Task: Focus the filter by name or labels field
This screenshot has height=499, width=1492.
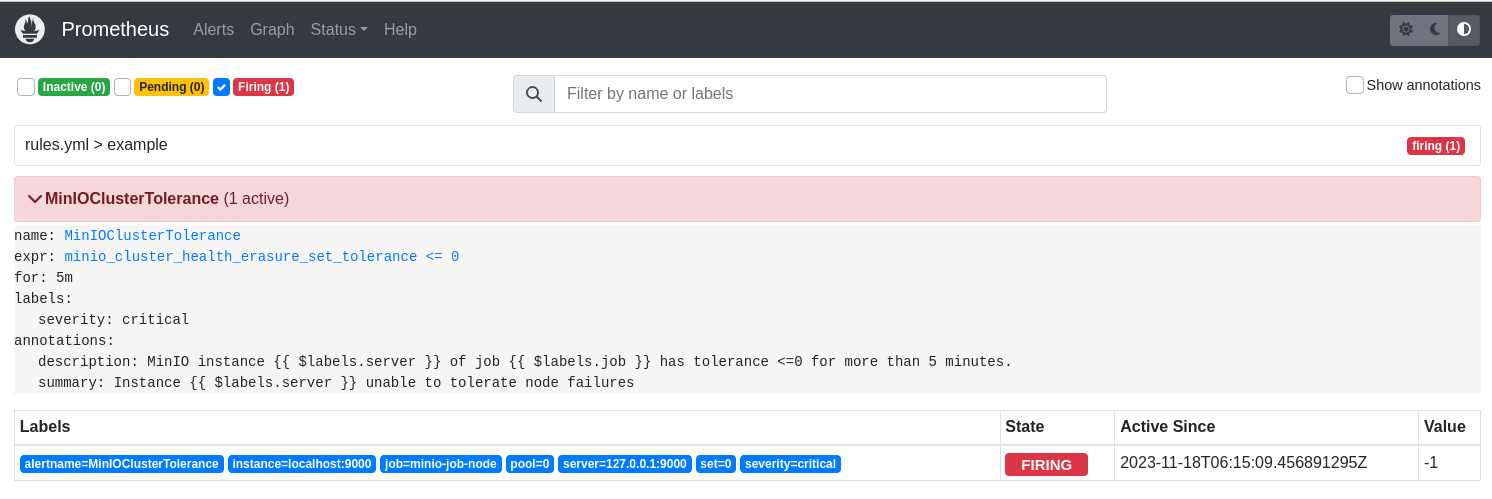Action: tap(830, 94)
